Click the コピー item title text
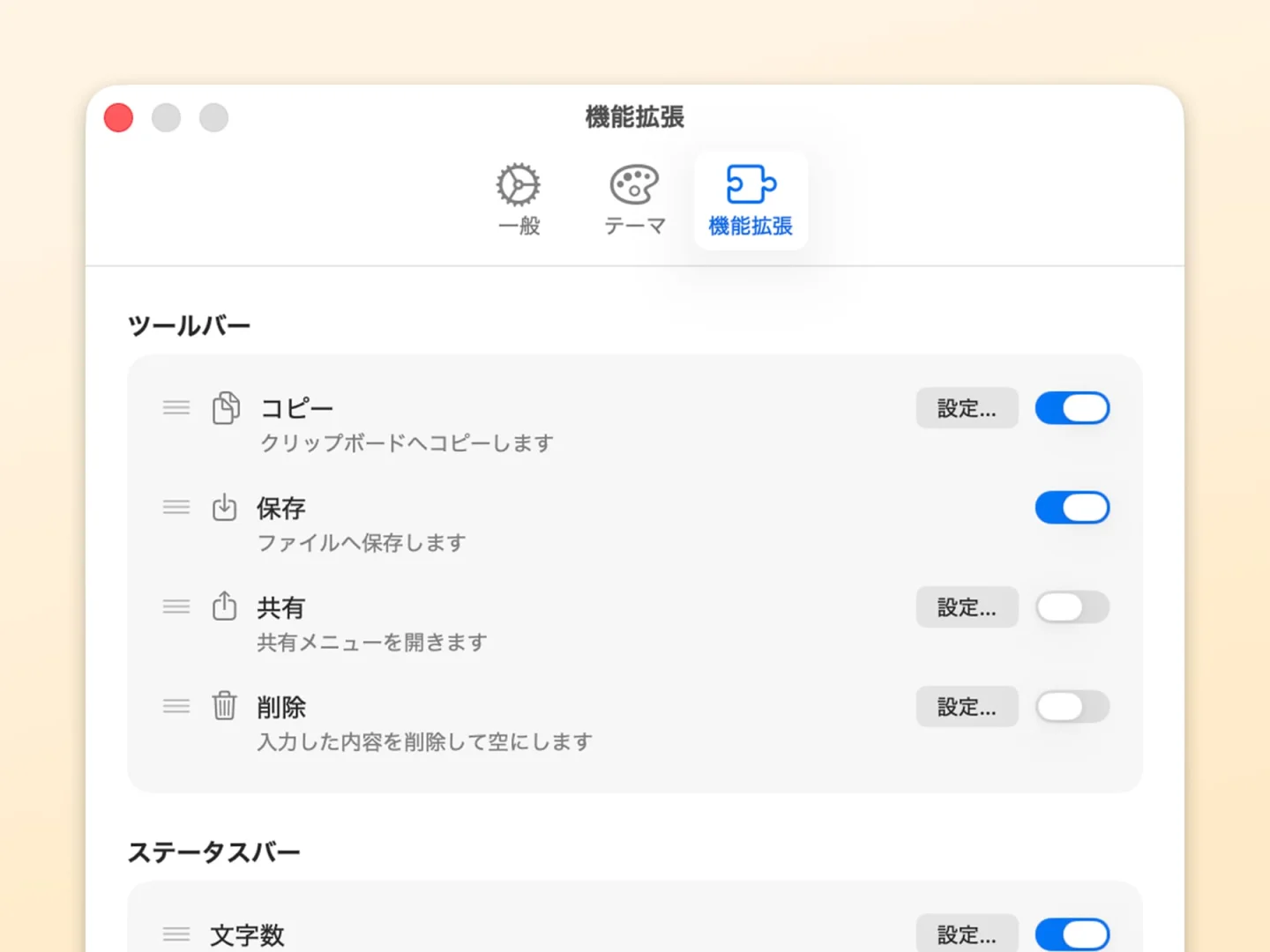The image size is (1270, 952). coord(296,408)
